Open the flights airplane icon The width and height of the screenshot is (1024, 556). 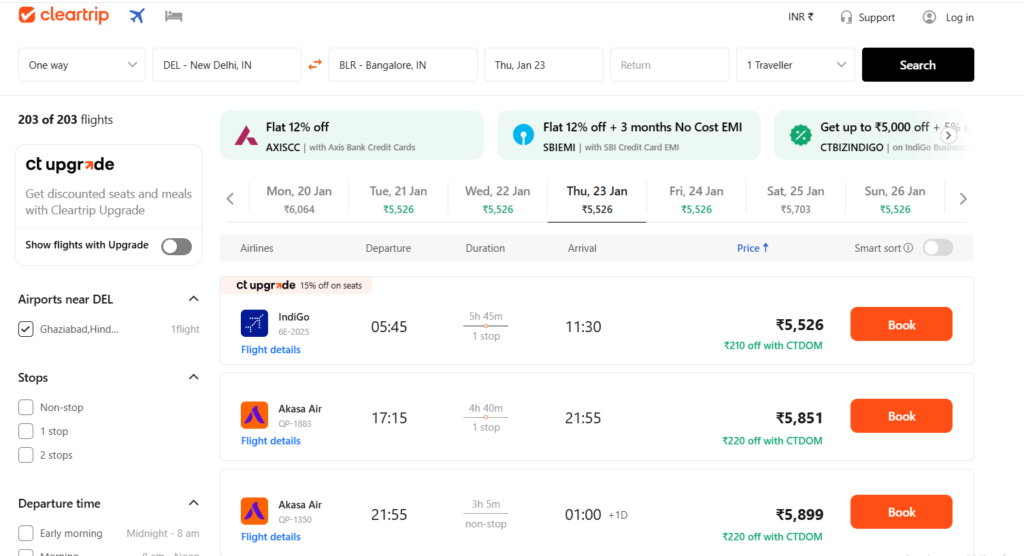pos(137,16)
